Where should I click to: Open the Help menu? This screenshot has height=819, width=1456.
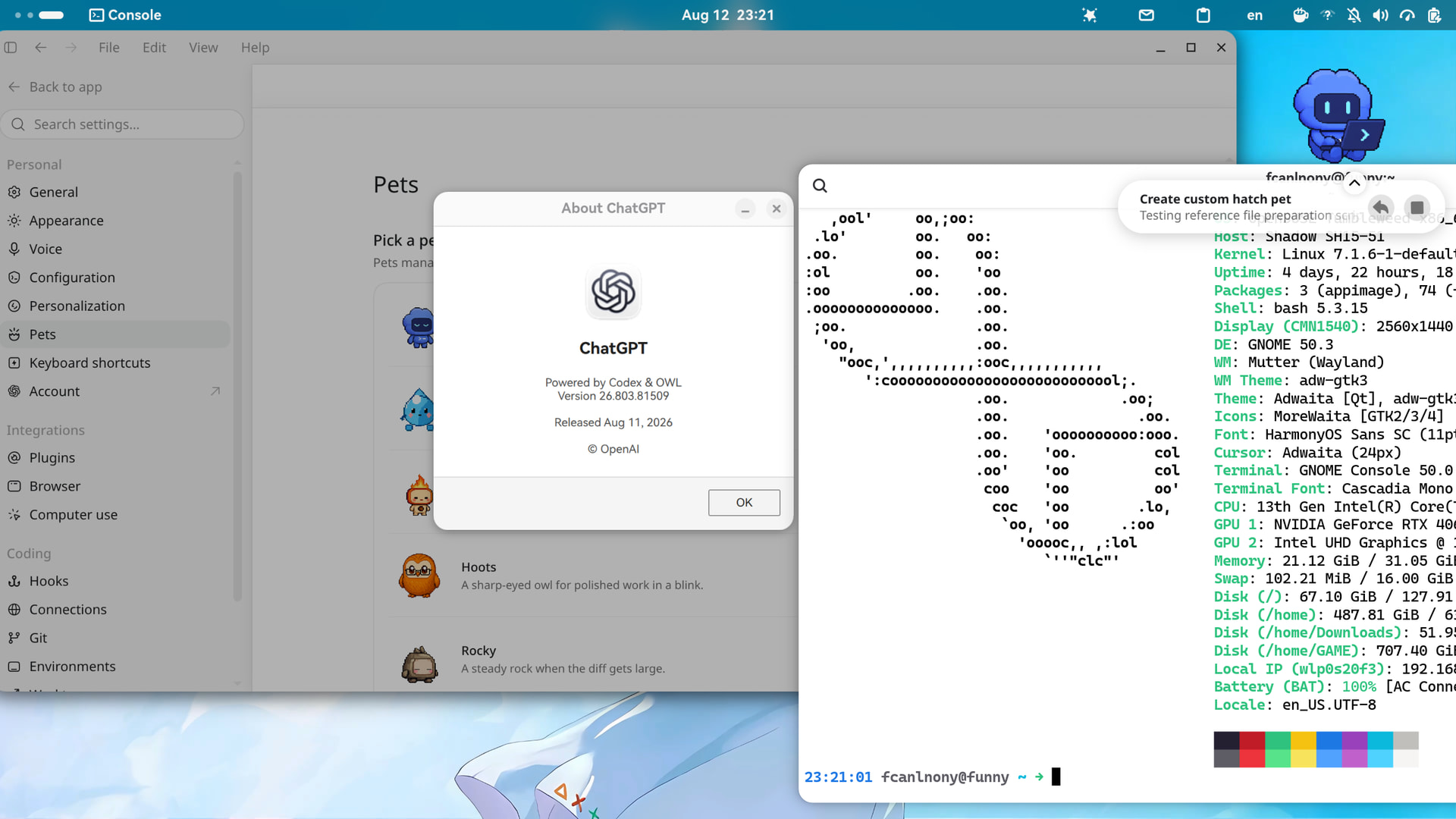pos(255,47)
